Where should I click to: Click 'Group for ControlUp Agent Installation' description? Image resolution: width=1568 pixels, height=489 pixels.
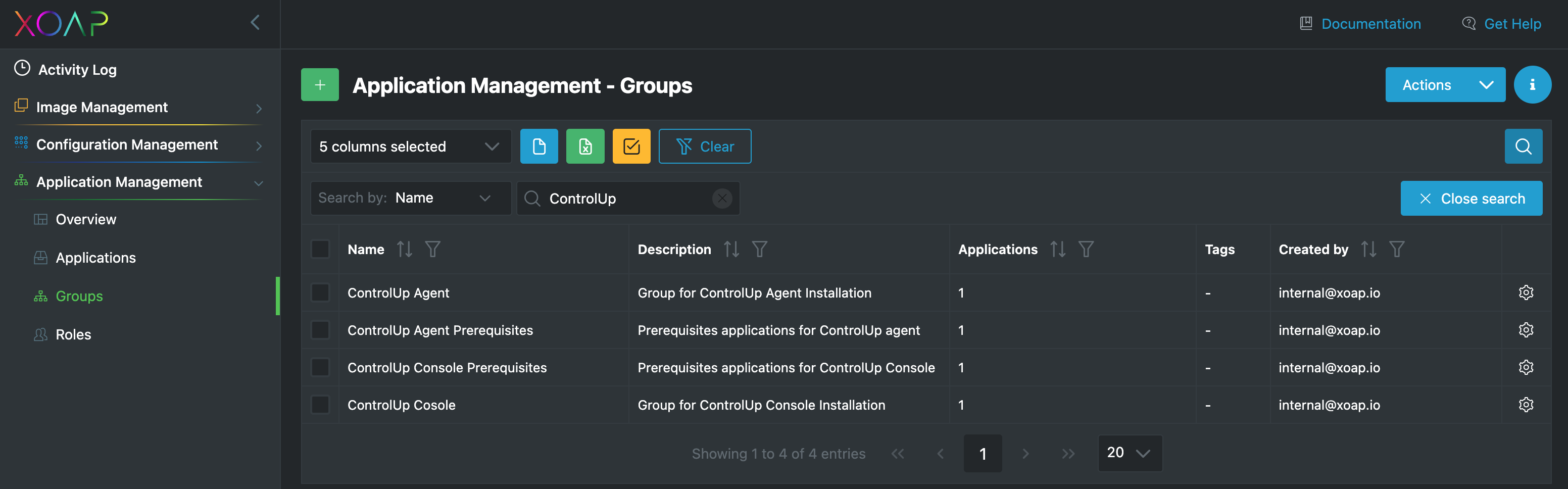click(754, 293)
